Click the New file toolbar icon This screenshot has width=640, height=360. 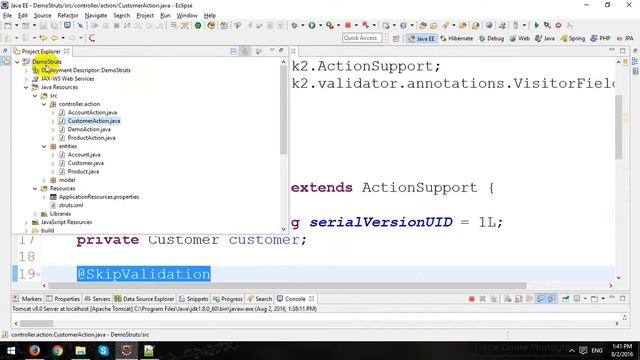point(8,25)
